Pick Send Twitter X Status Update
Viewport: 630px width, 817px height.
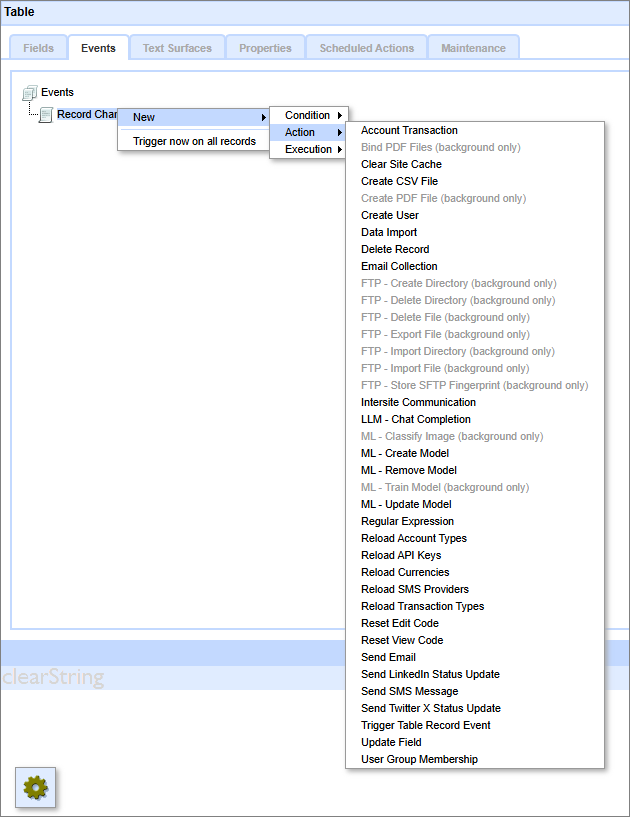point(430,708)
